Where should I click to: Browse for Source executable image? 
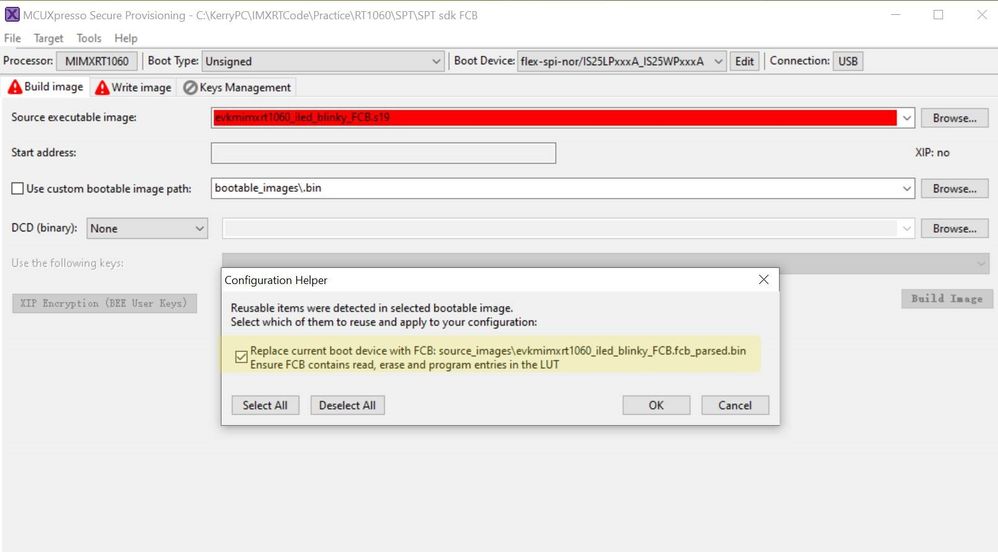click(954, 118)
